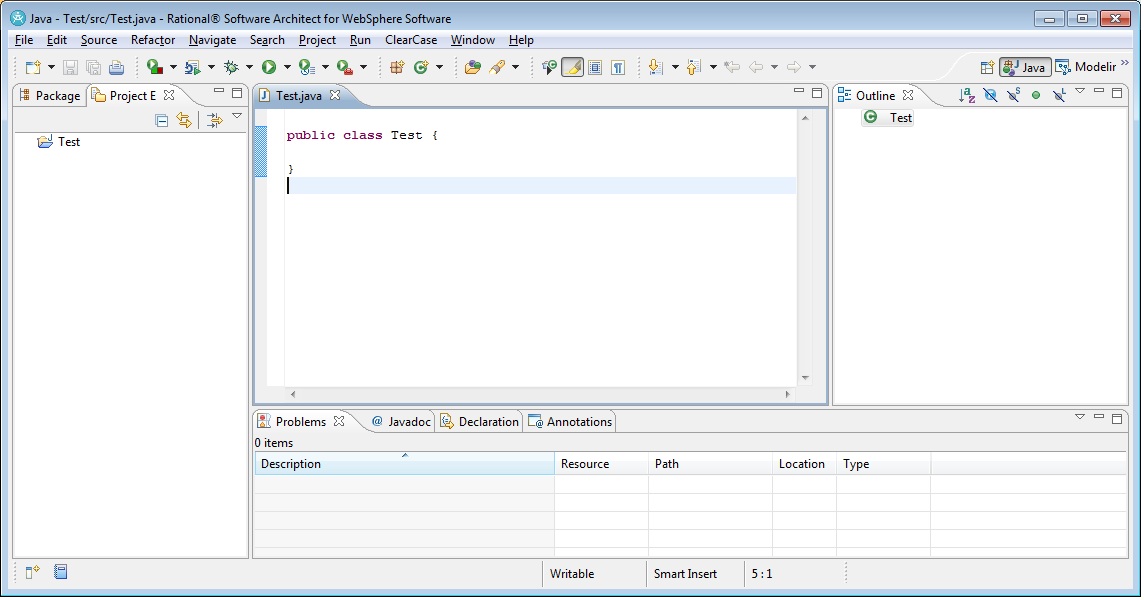
Task: Click the Open Type icon in toolbar
Action: click(473, 67)
